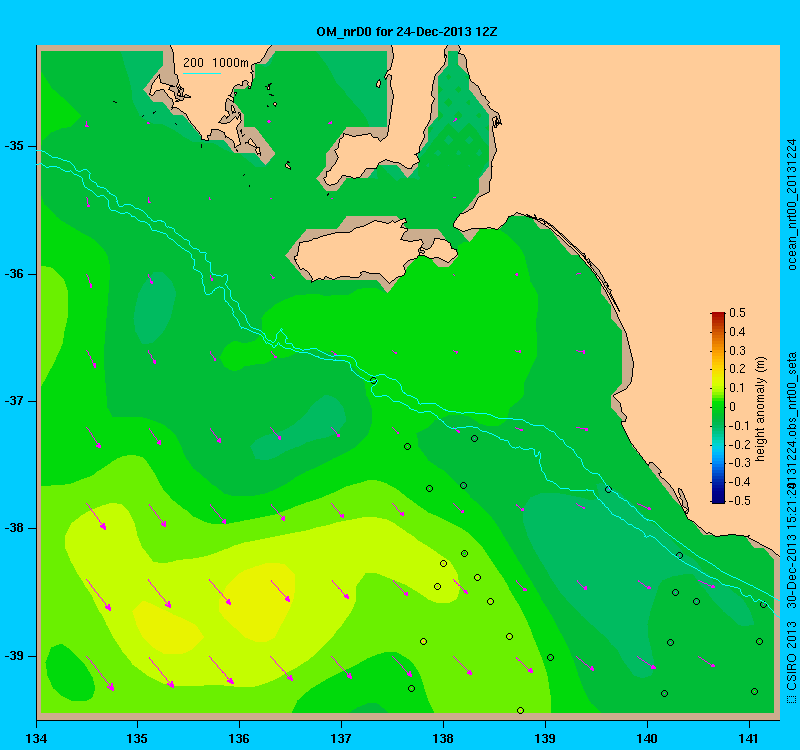Click the 140 longitude axis label

[x=647, y=738]
